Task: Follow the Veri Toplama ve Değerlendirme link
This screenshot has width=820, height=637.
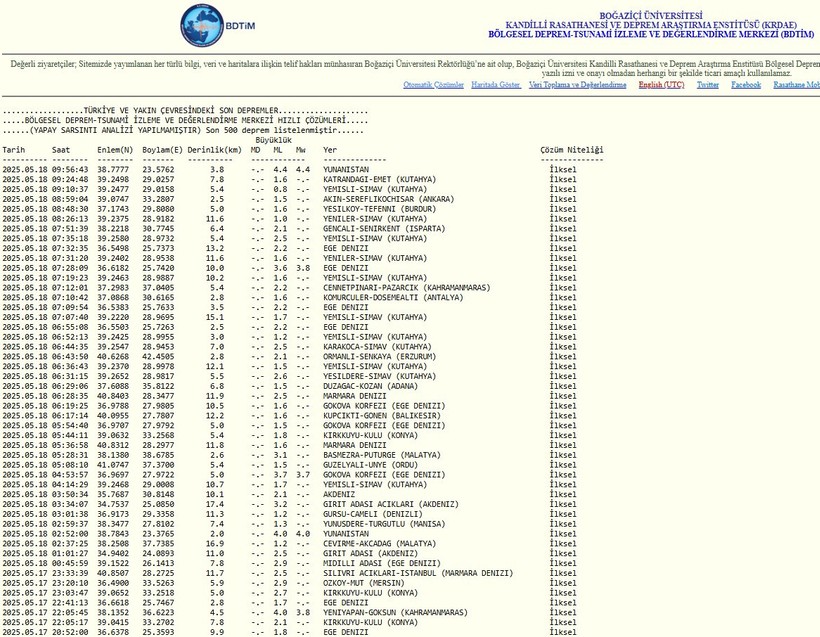Action: point(577,85)
